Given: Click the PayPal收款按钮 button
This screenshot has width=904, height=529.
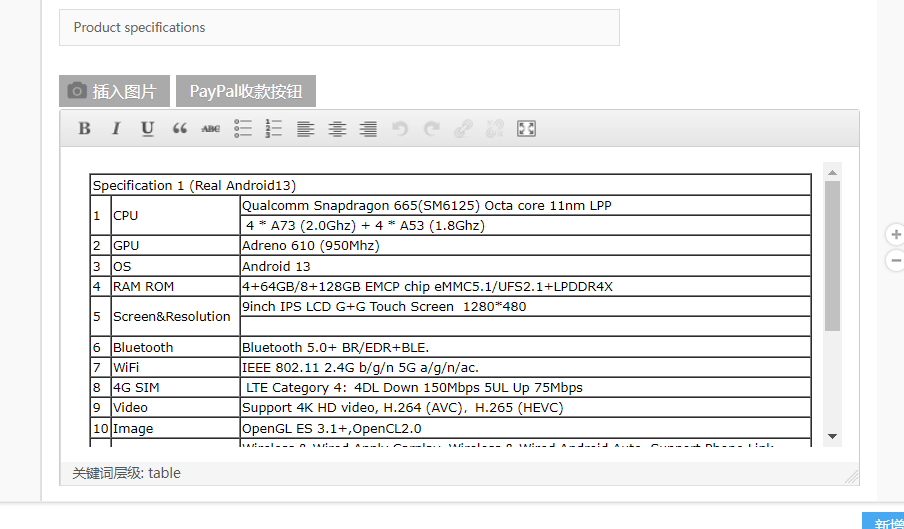Looking at the screenshot, I should coord(246,91).
